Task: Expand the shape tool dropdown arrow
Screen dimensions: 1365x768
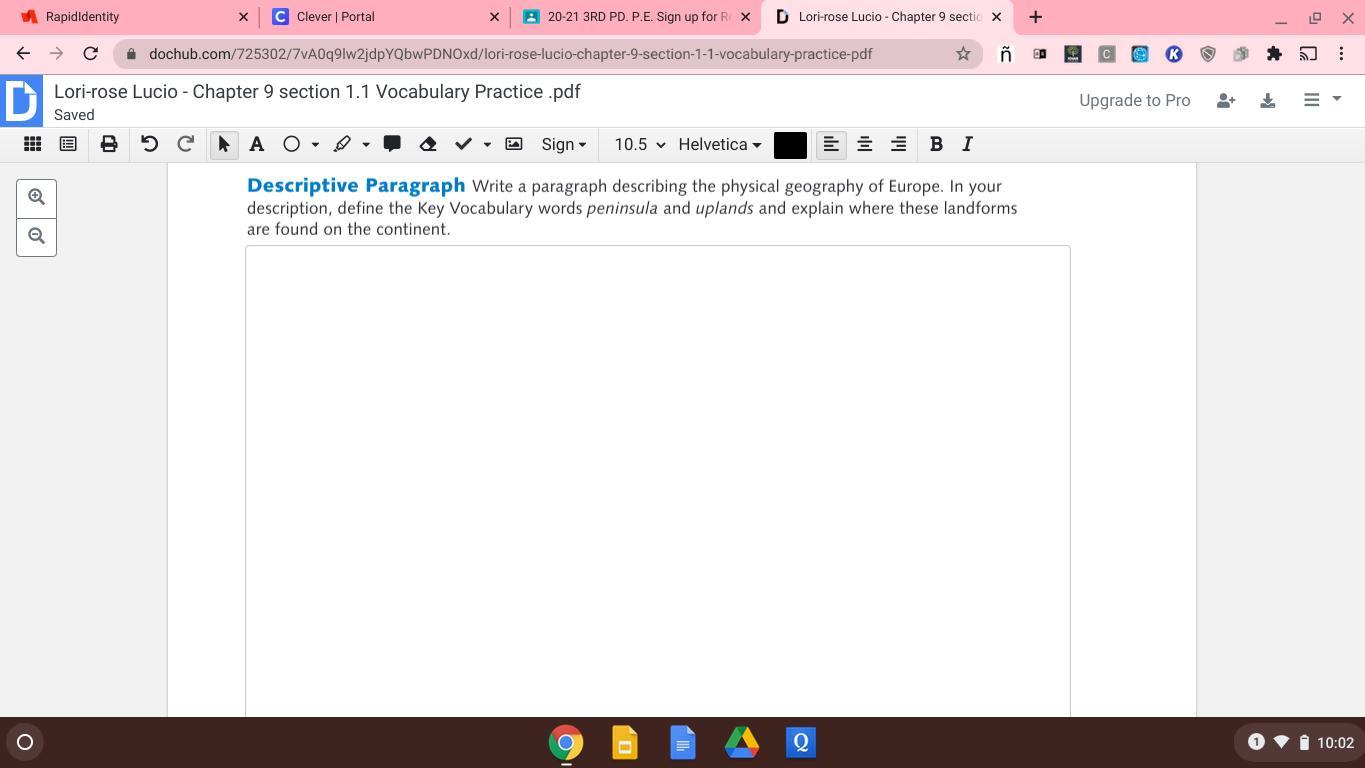Action: [x=315, y=145]
